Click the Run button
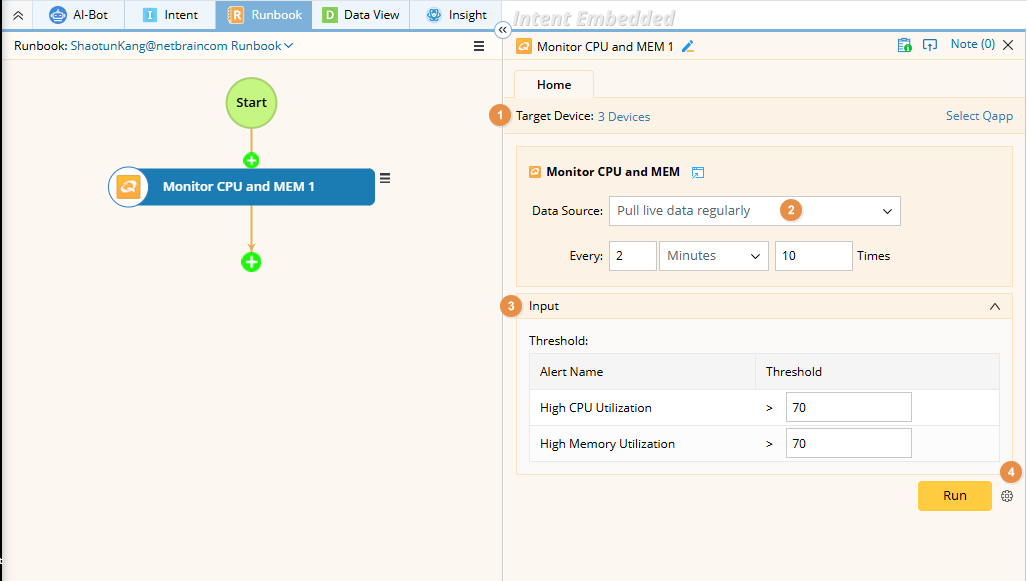 point(954,496)
